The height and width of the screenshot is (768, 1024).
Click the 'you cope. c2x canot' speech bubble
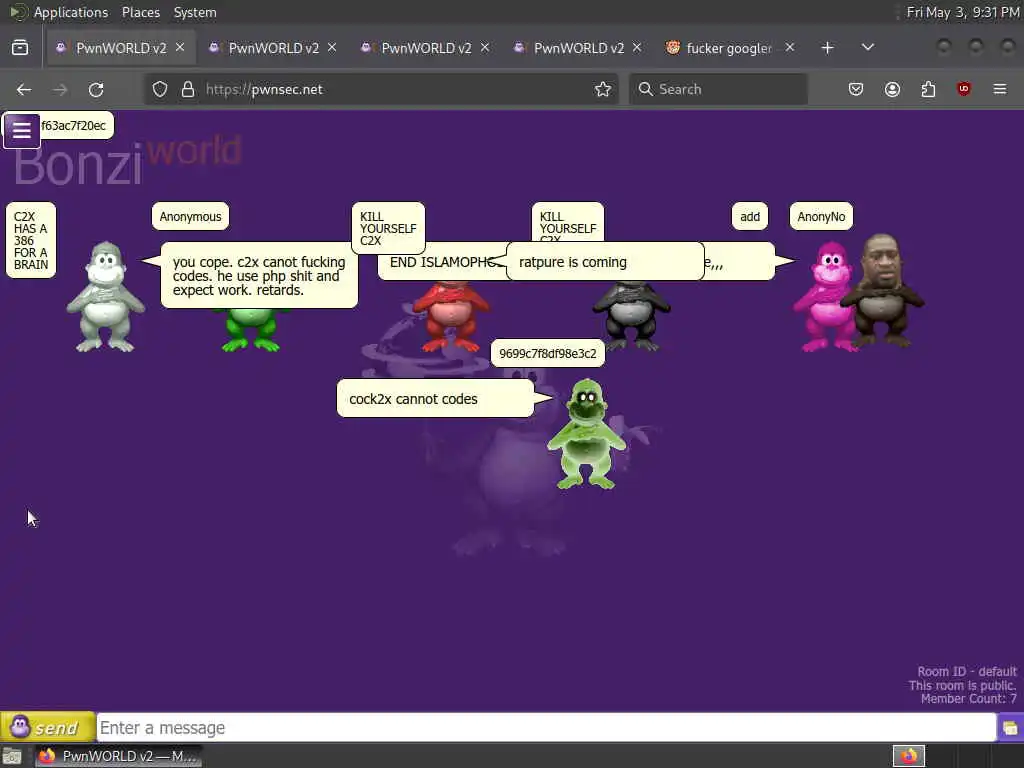[x=259, y=276]
